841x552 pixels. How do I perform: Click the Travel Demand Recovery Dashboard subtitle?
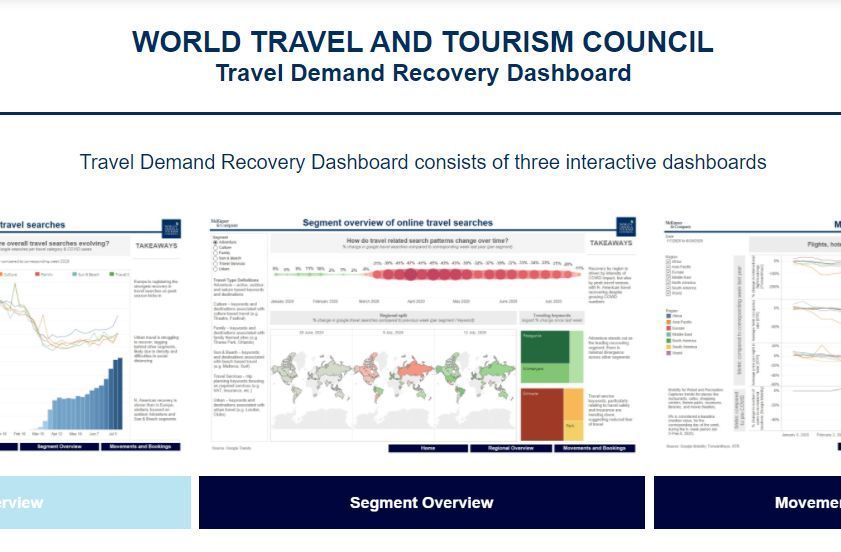(423, 73)
